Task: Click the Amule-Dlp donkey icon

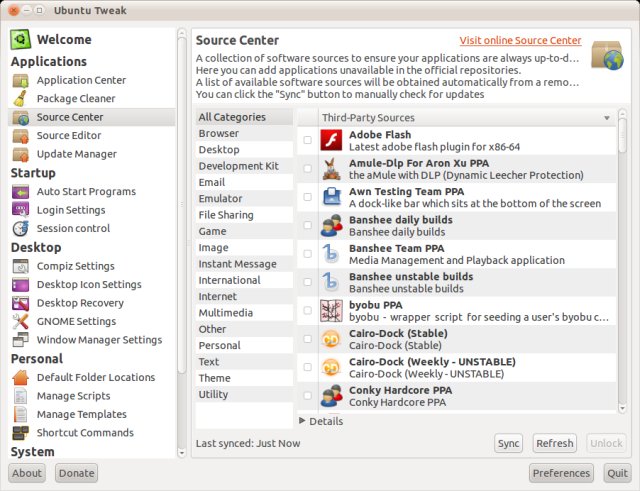Action: (x=331, y=169)
